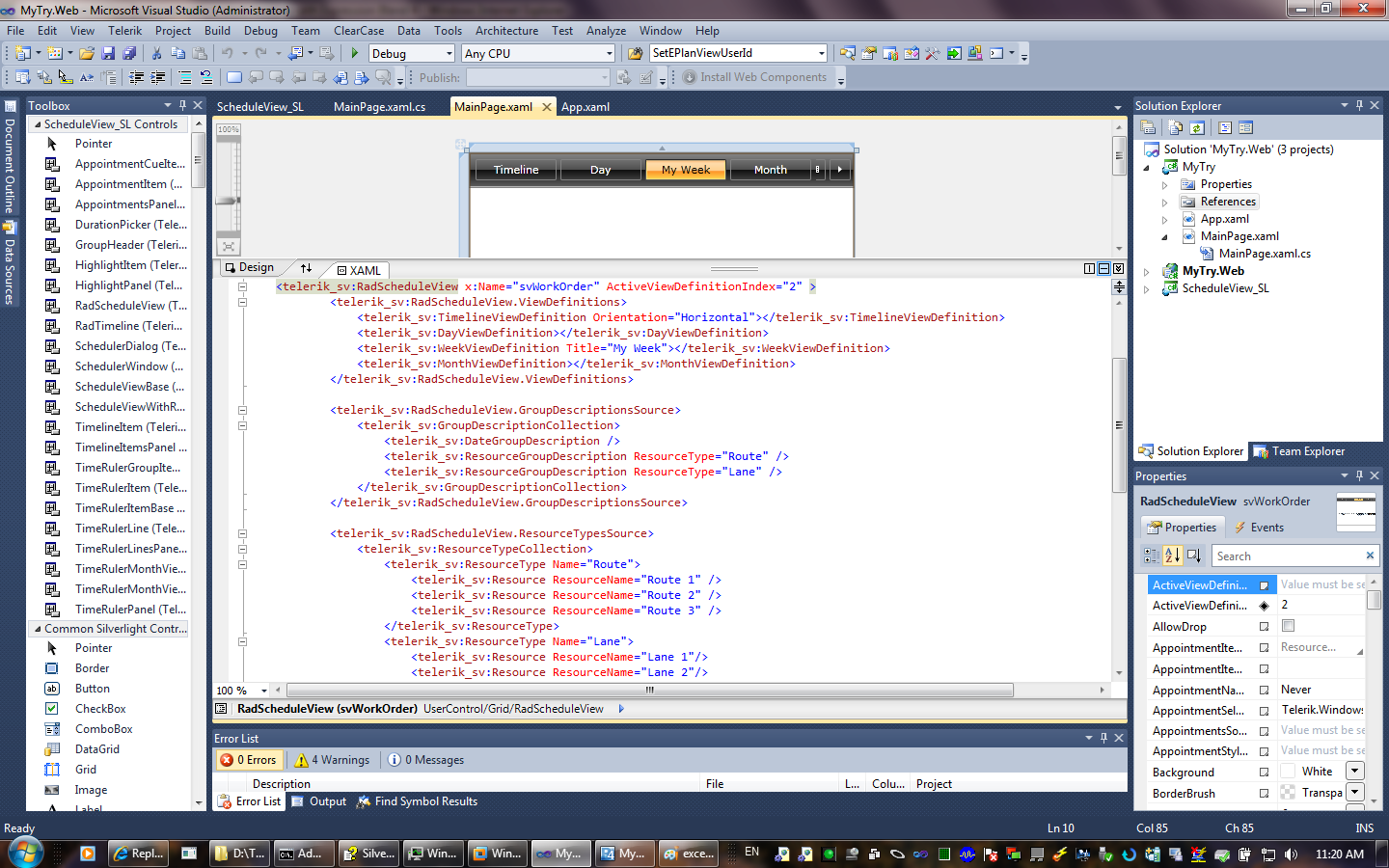1389x868 pixels.
Task: Click the Properties panel Search field
Action: pyautogui.click(x=1287, y=556)
